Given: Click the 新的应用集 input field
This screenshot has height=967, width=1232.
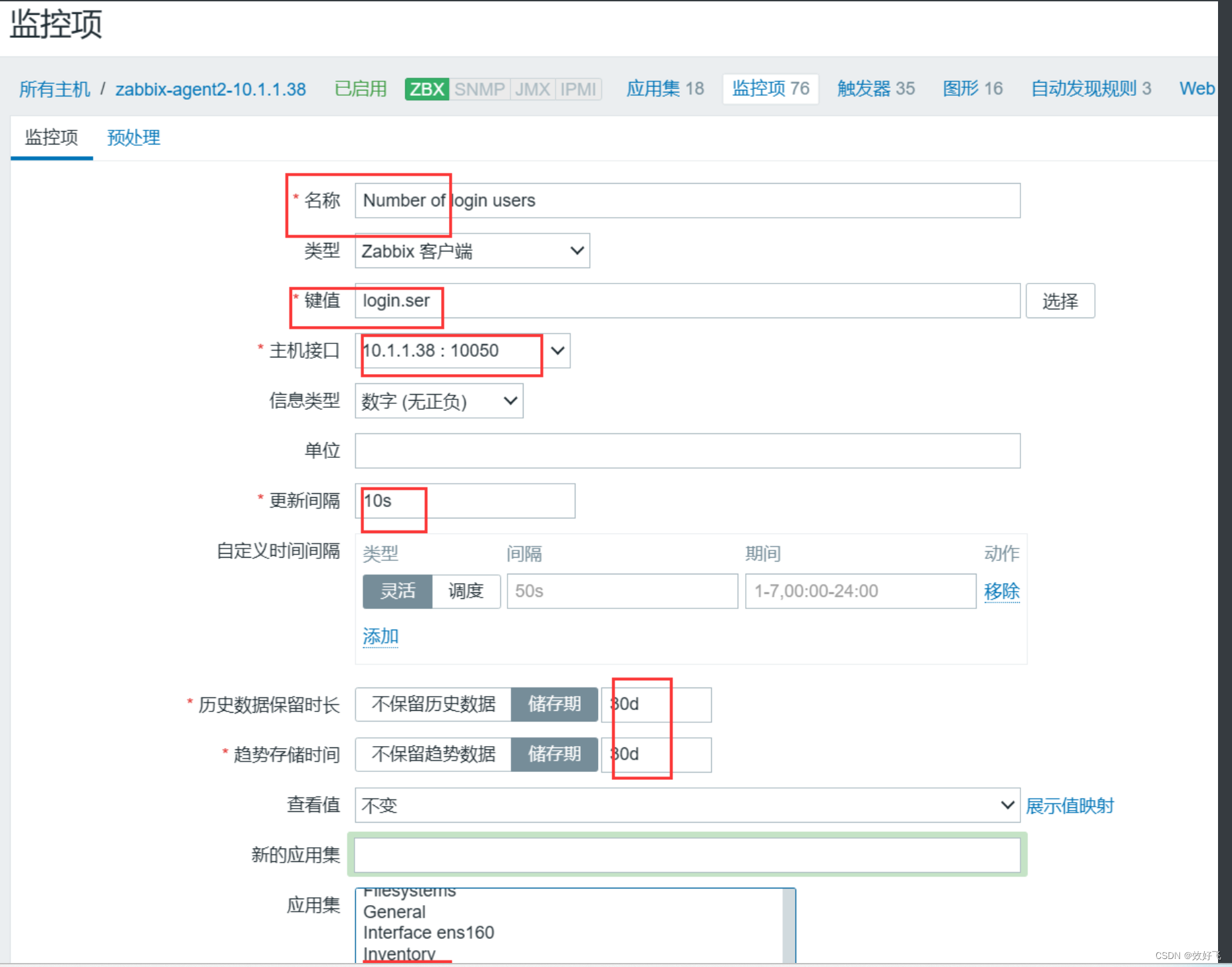Looking at the screenshot, I should point(687,855).
